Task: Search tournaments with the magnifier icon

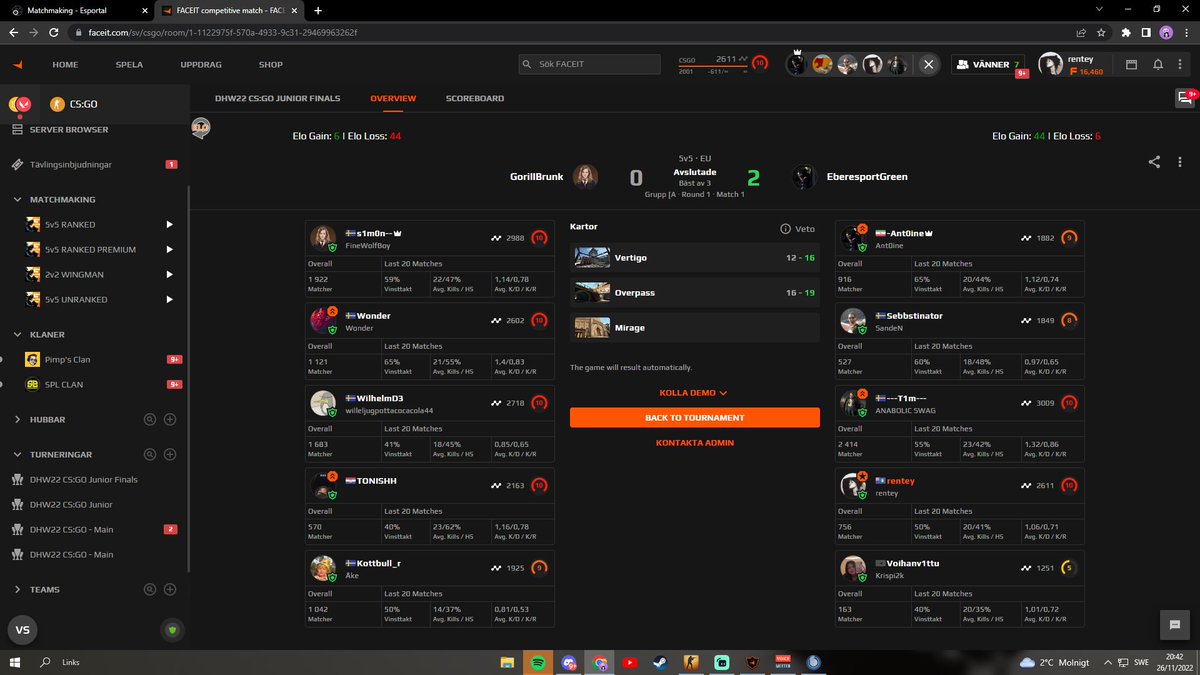Action: coord(150,454)
